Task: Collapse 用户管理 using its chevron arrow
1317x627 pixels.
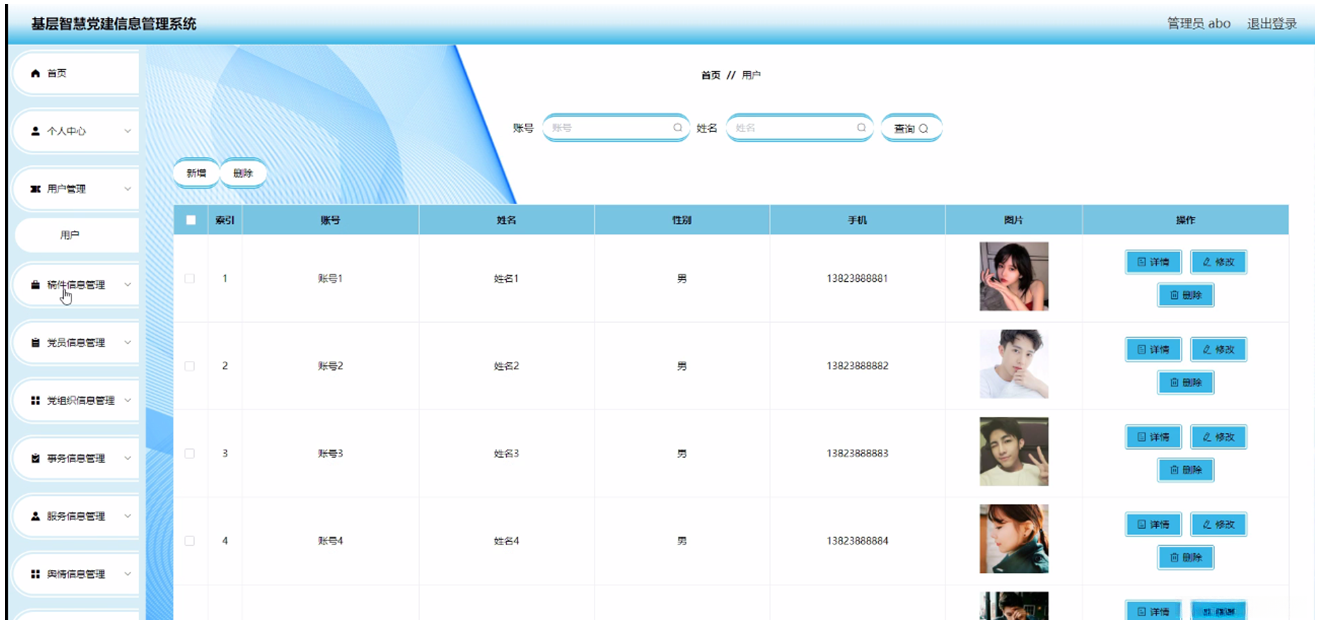Action: 127,189
